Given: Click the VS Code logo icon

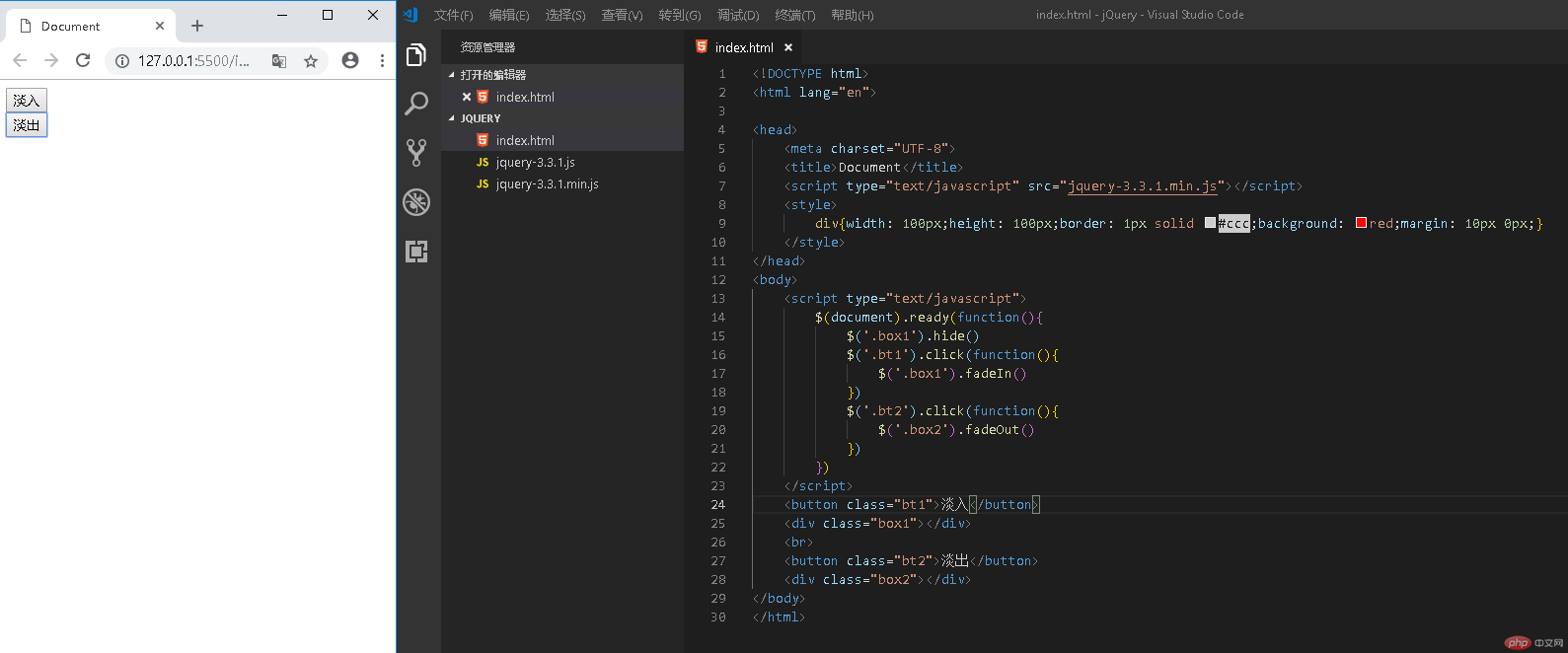Looking at the screenshot, I should [411, 15].
